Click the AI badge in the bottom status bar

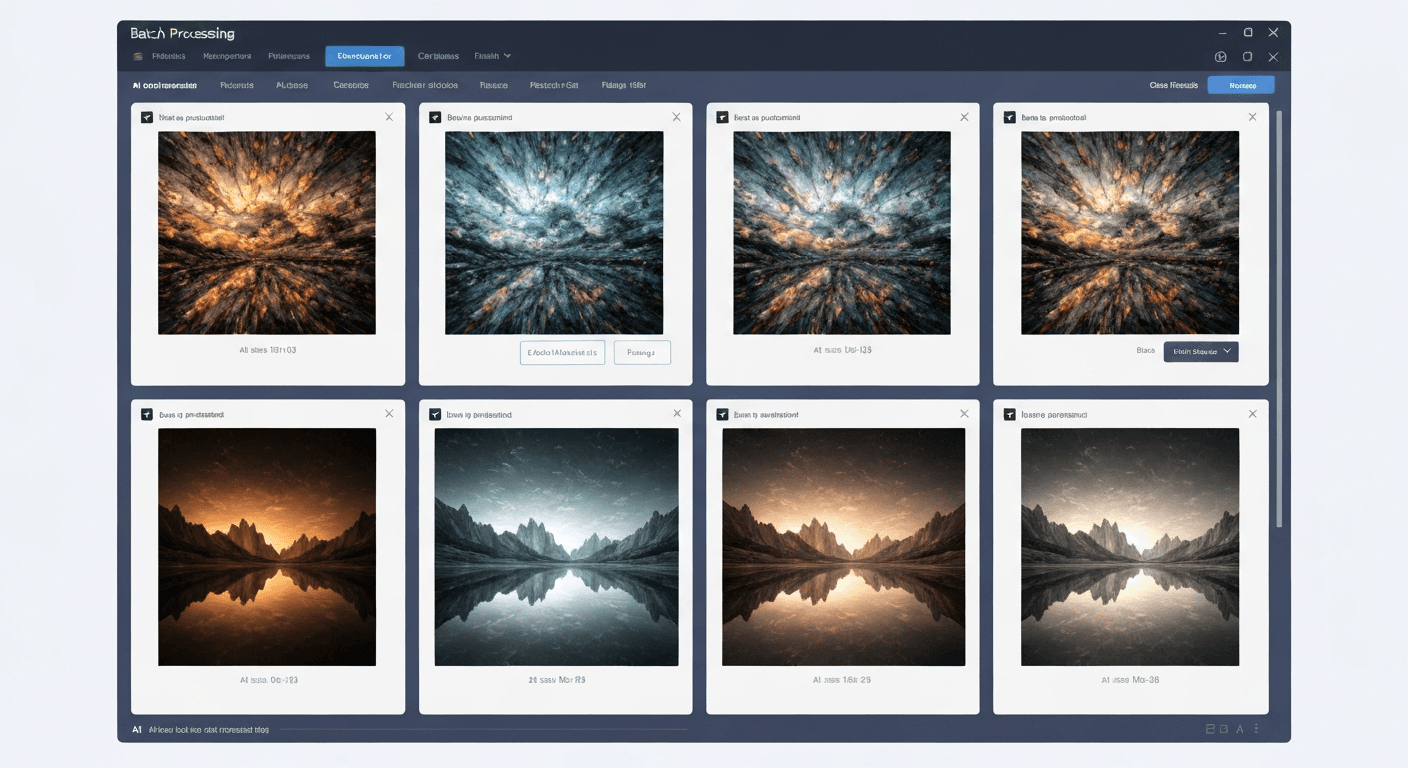tap(137, 729)
